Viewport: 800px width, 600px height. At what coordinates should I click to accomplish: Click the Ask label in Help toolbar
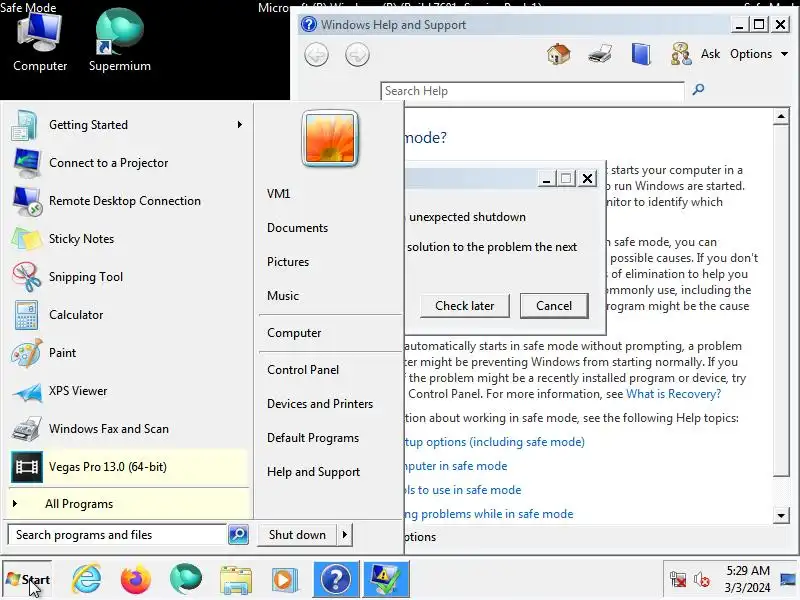click(x=710, y=54)
